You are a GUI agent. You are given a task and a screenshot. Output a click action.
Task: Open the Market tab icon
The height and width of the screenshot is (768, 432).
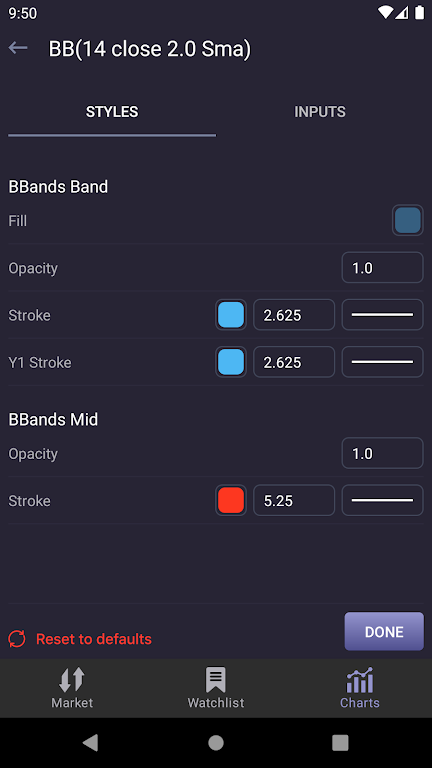pos(72,679)
